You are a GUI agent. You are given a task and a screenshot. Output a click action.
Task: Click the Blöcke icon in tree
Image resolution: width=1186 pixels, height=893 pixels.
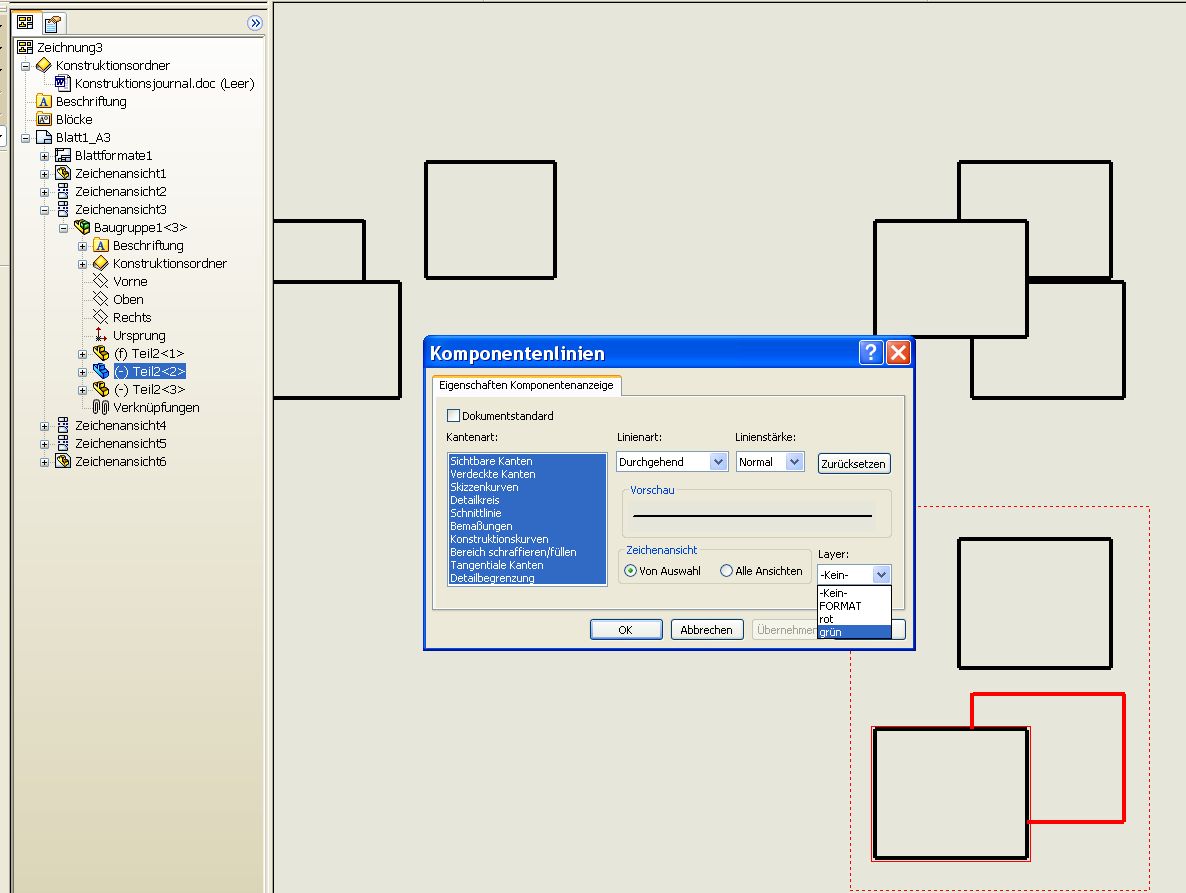pos(43,119)
